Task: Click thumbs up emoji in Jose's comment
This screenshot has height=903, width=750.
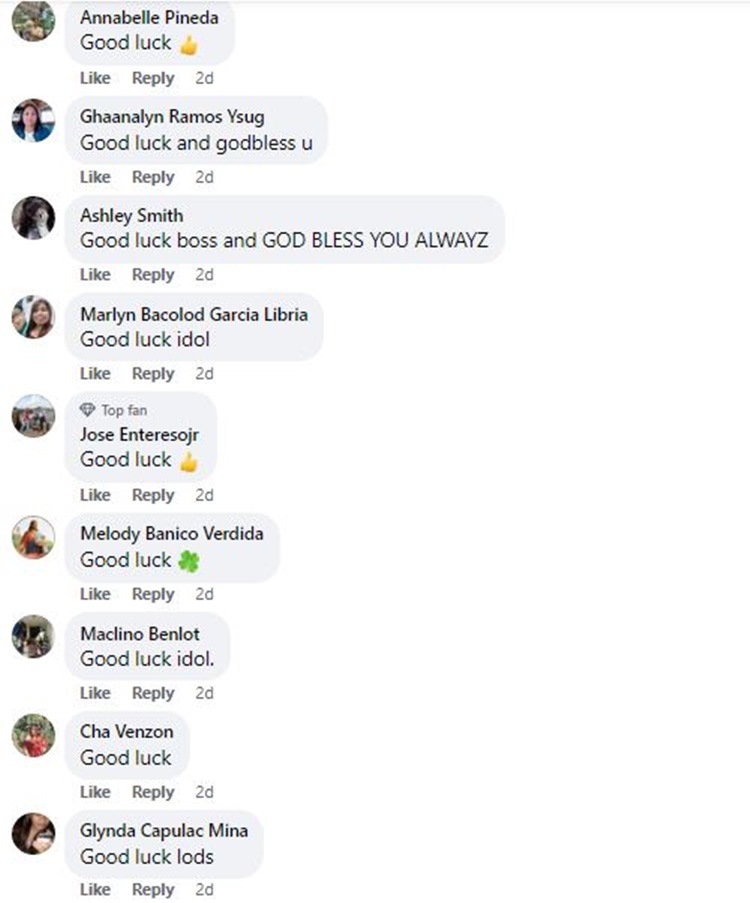Action: 189,462
